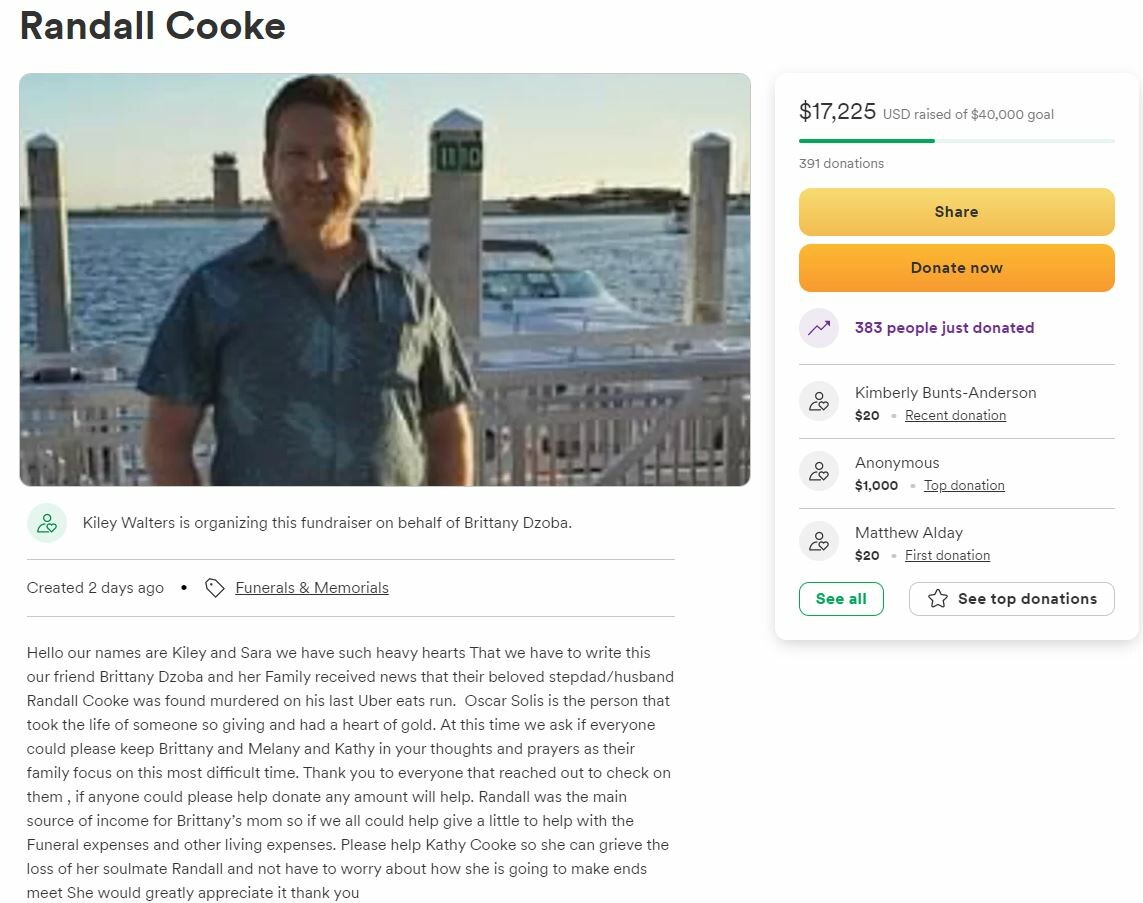This screenshot has width=1143, height=903.
Task: Click the See top donations button
Action: click(x=1011, y=598)
